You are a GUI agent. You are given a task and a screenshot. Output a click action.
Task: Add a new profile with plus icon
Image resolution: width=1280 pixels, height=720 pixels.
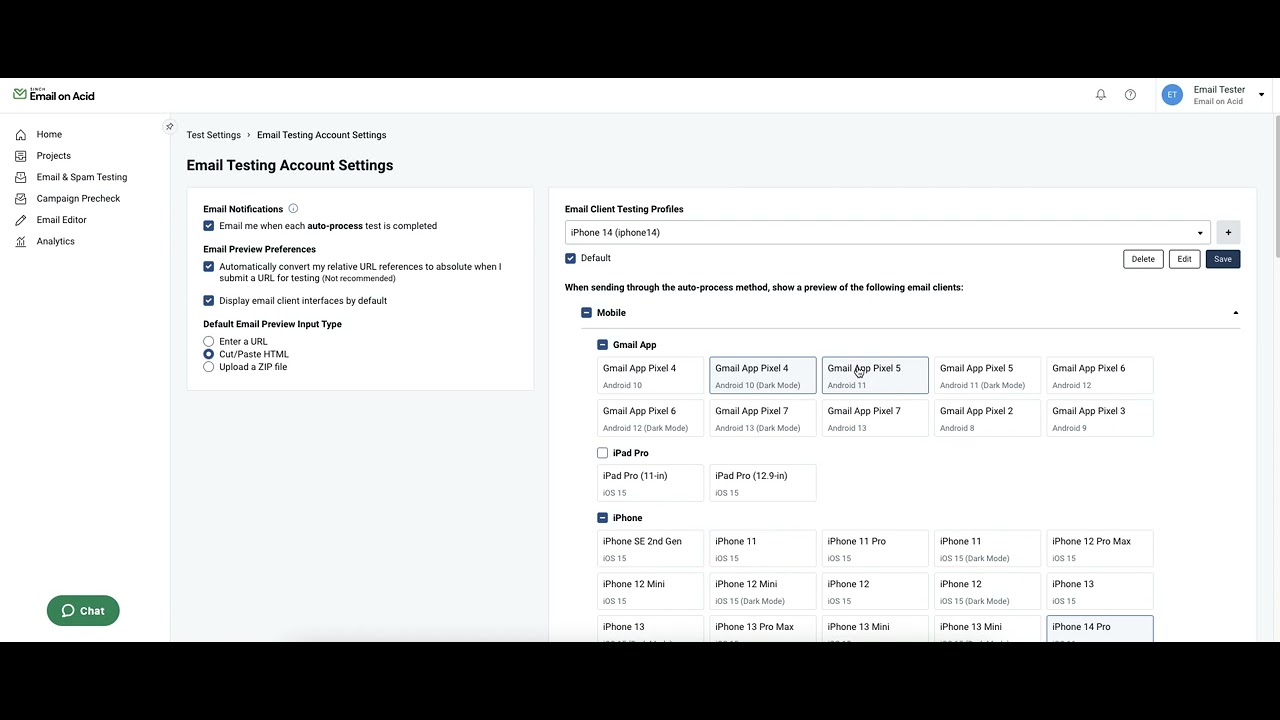[x=1228, y=233]
